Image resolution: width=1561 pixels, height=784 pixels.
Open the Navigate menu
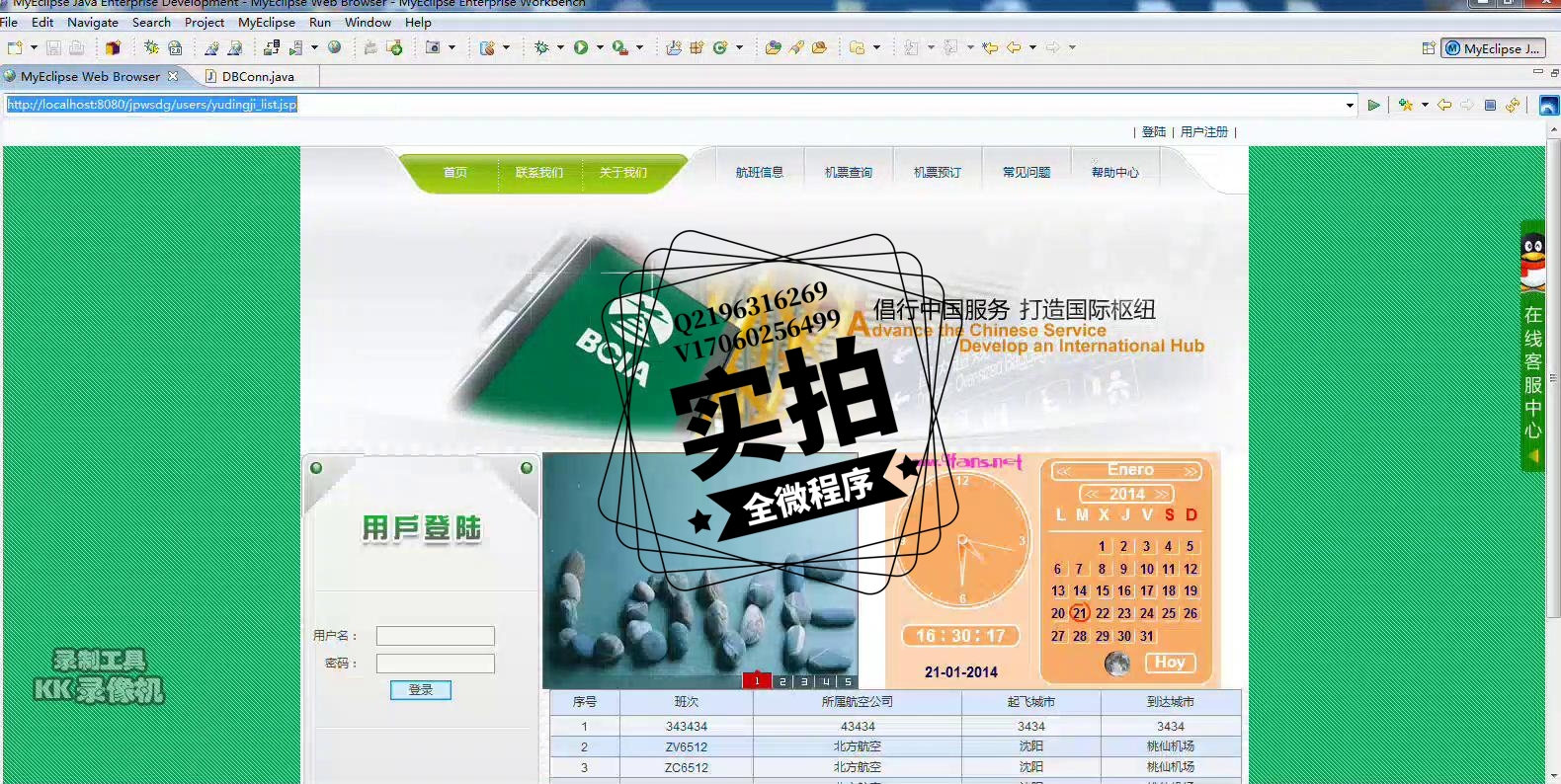(93, 22)
